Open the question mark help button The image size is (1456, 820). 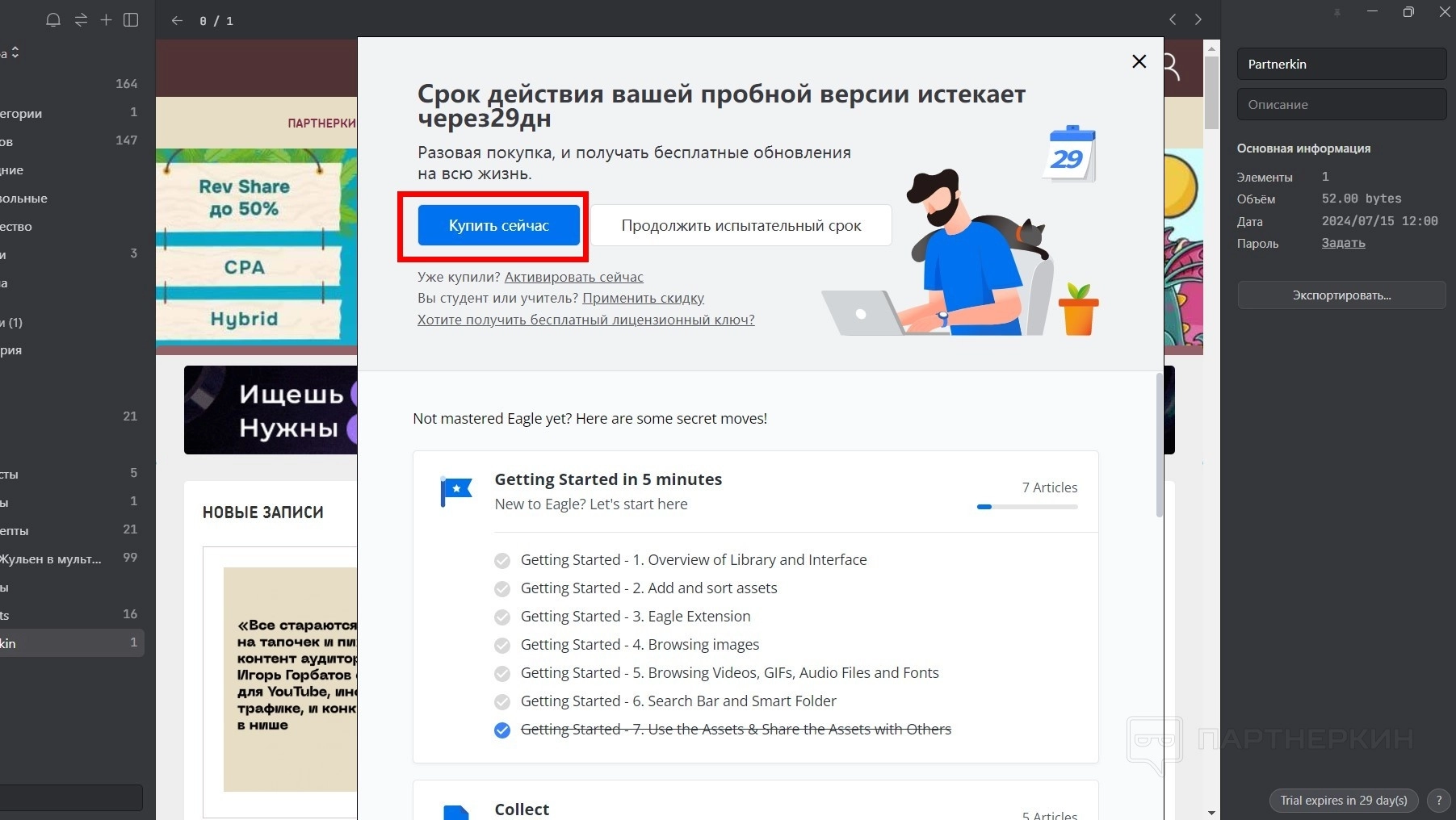coord(1438,801)
